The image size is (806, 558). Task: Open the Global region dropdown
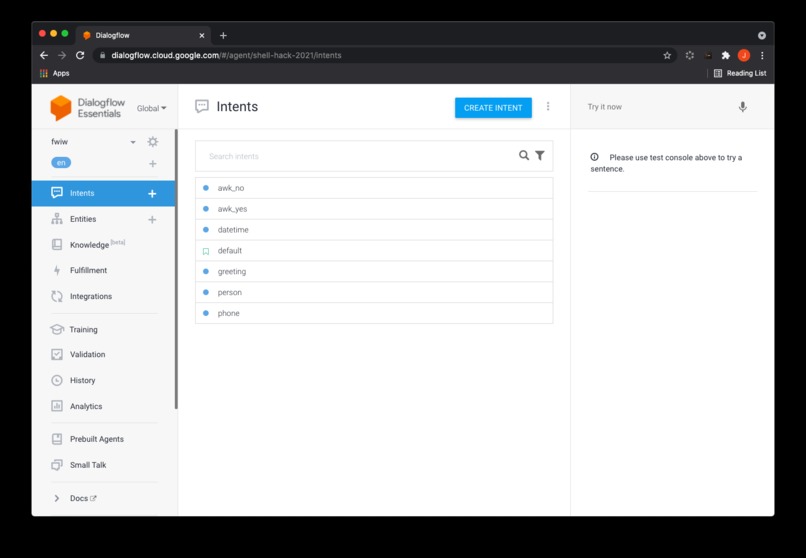(152, 108)
